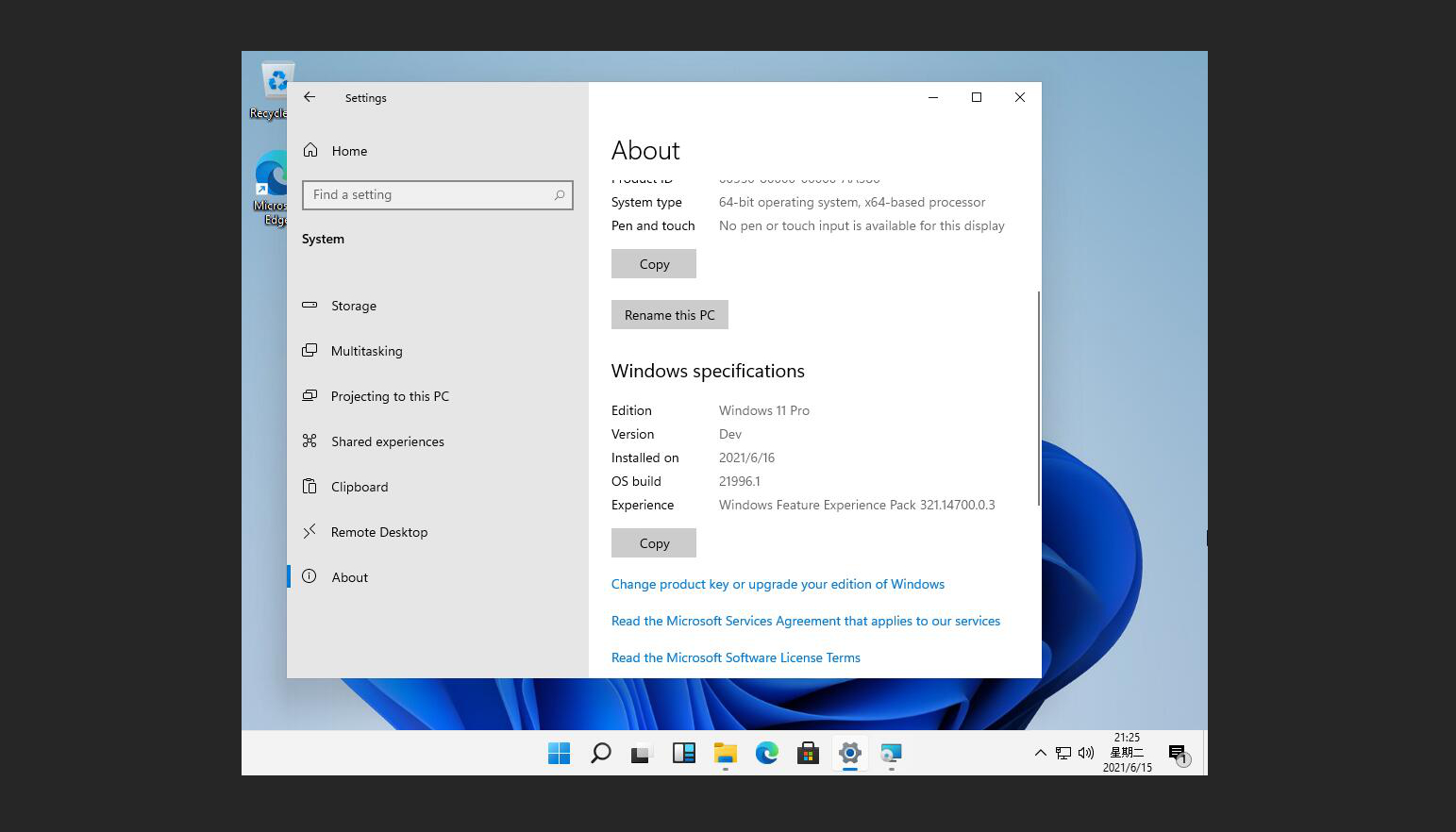Select Multitasking in the sidebar
Screen dimensions: 1456x832
438,351
